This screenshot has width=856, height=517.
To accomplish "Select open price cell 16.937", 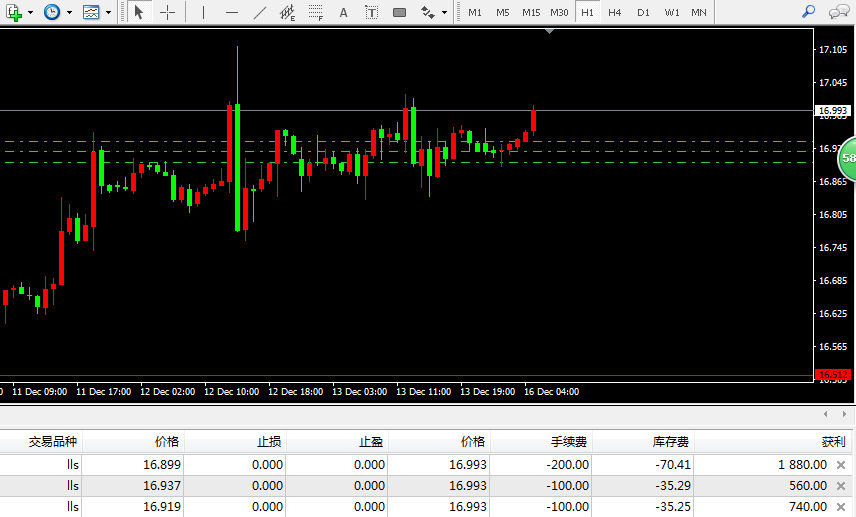I will pos(162,485).
